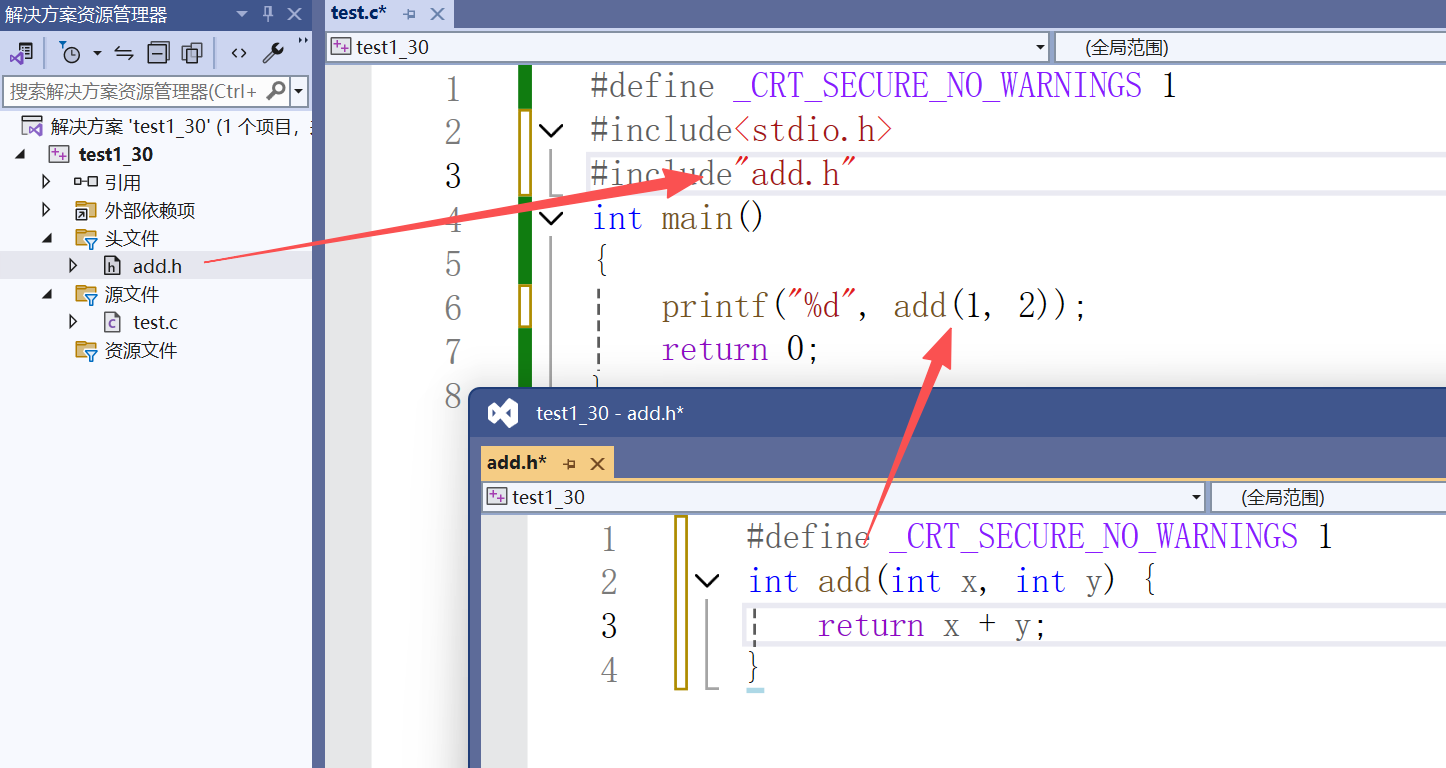Click 'return x + y;' in add.h
The width and height of the screenshot is (1446, 768).
tap(932, 626)
